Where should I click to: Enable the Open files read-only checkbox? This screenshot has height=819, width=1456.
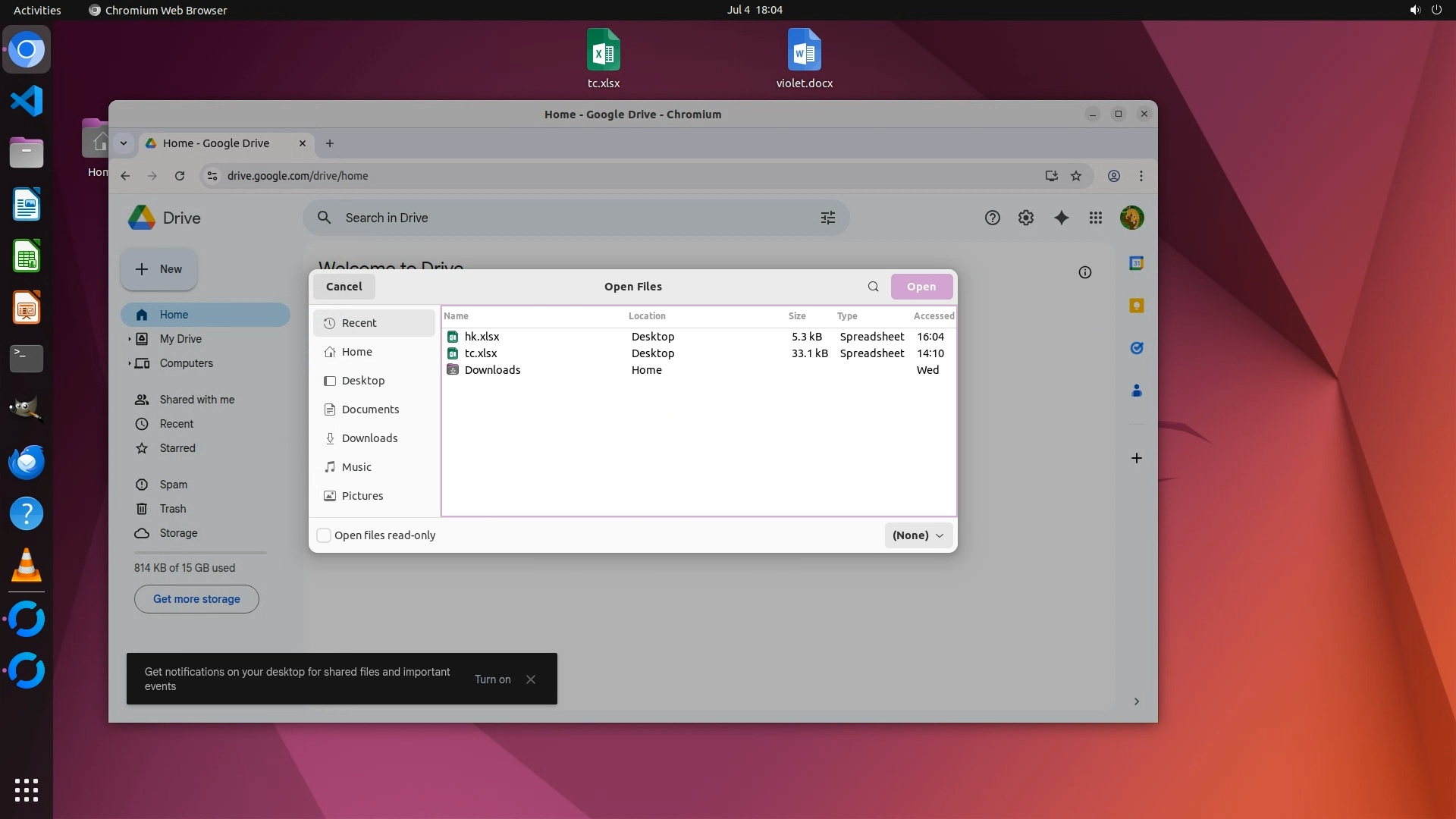(x=324, y=535)
